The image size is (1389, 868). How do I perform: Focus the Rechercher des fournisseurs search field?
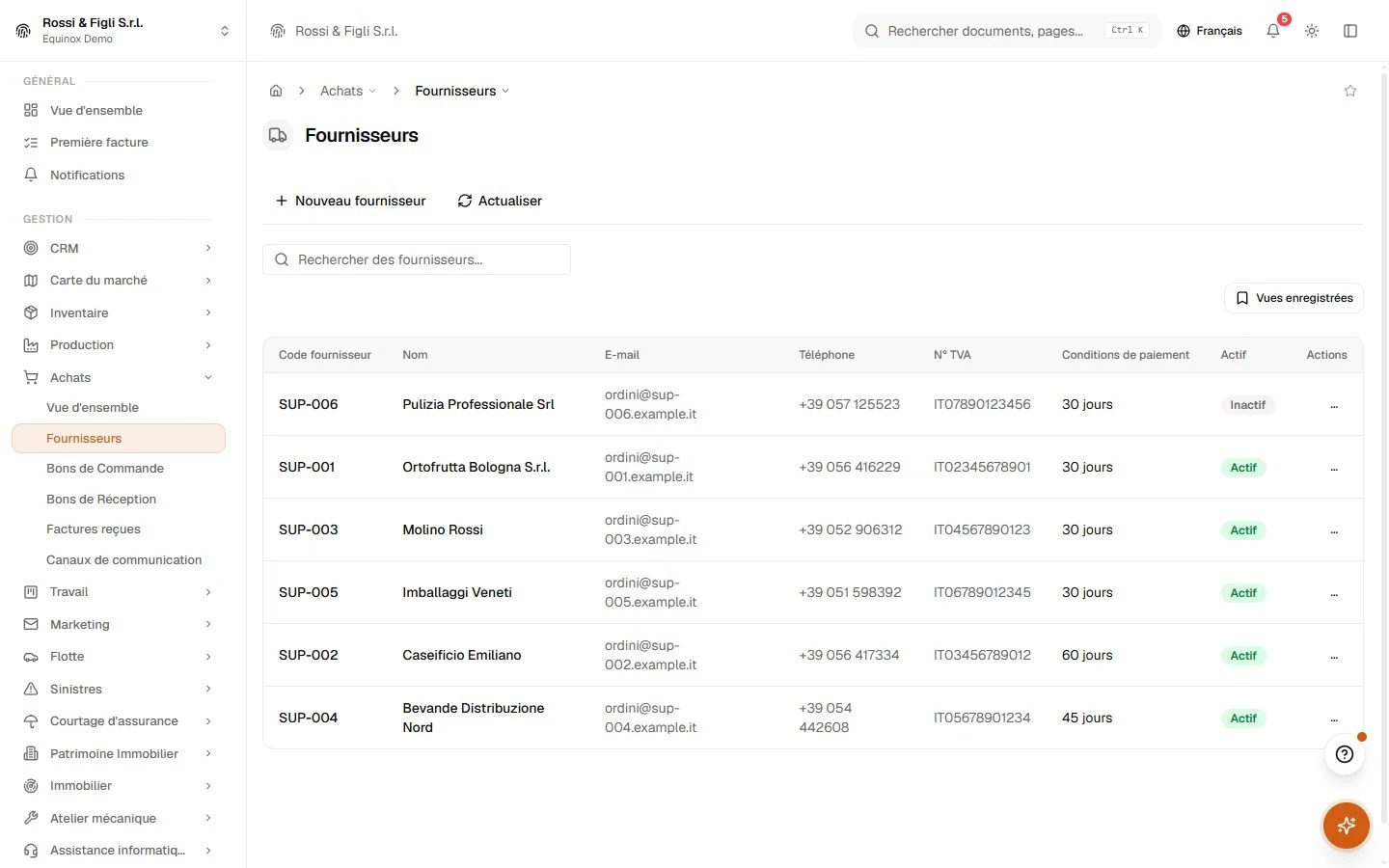(417, 259)
